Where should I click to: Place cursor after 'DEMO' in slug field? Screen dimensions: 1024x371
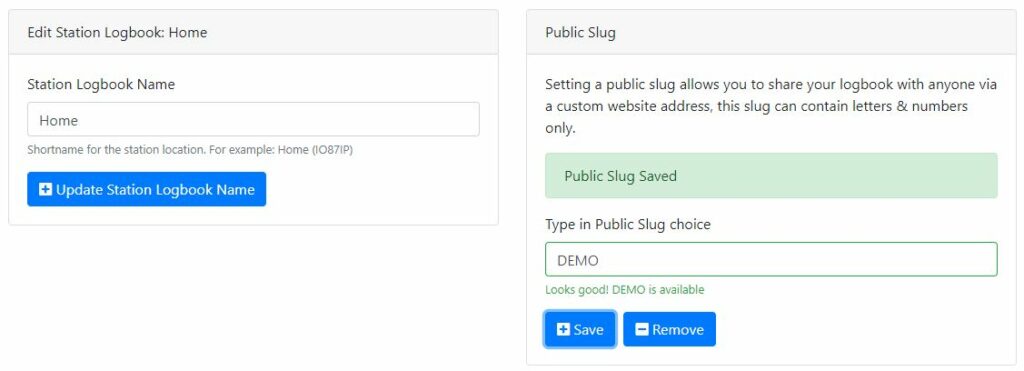click(600, 261)
